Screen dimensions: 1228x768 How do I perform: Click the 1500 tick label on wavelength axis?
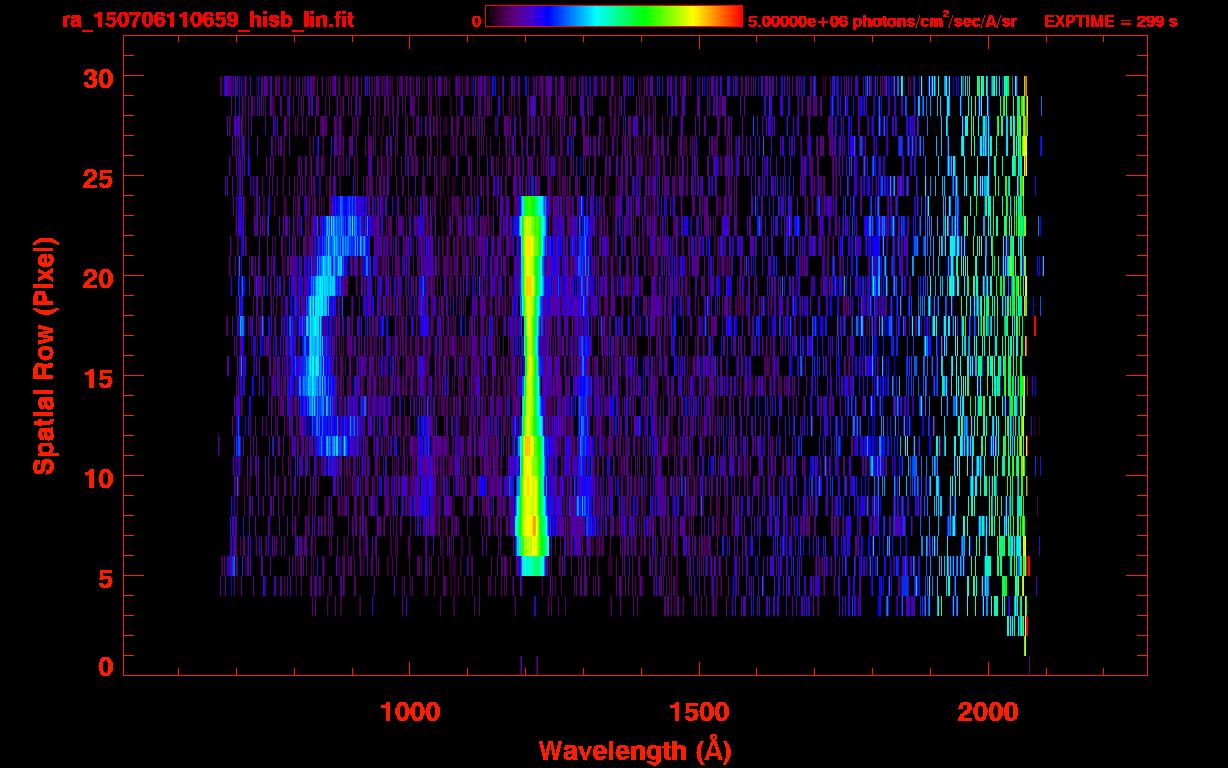[x=698, y=712]
